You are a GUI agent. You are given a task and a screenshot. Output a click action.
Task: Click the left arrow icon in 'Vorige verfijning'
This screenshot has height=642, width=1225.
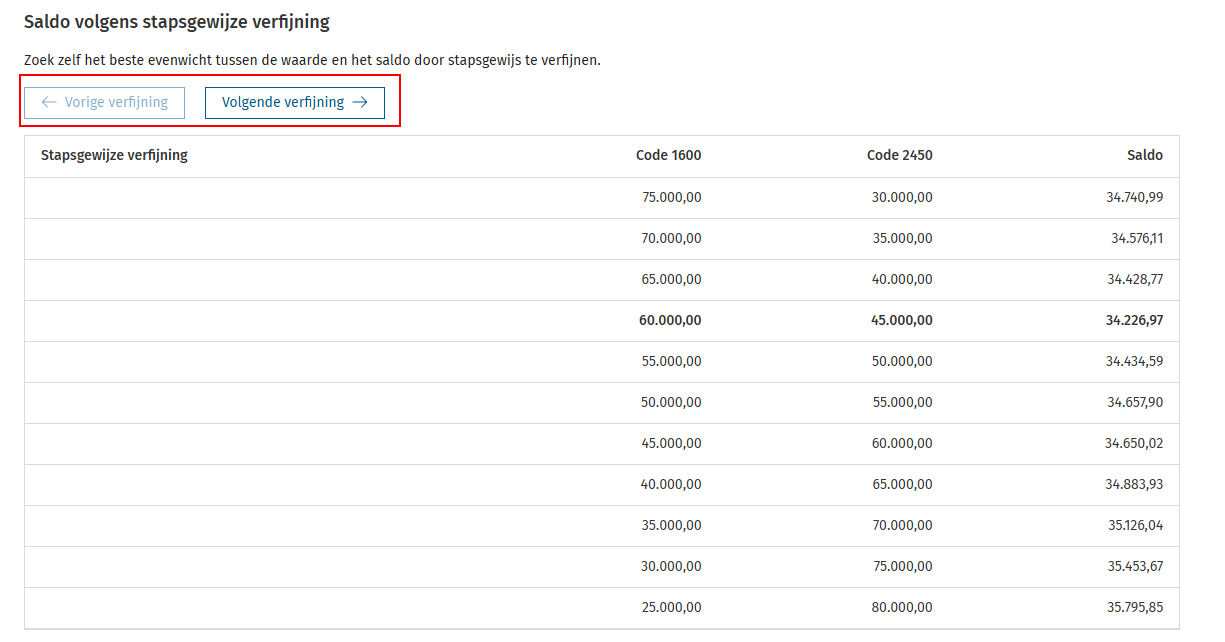click(x=48, y=102)
